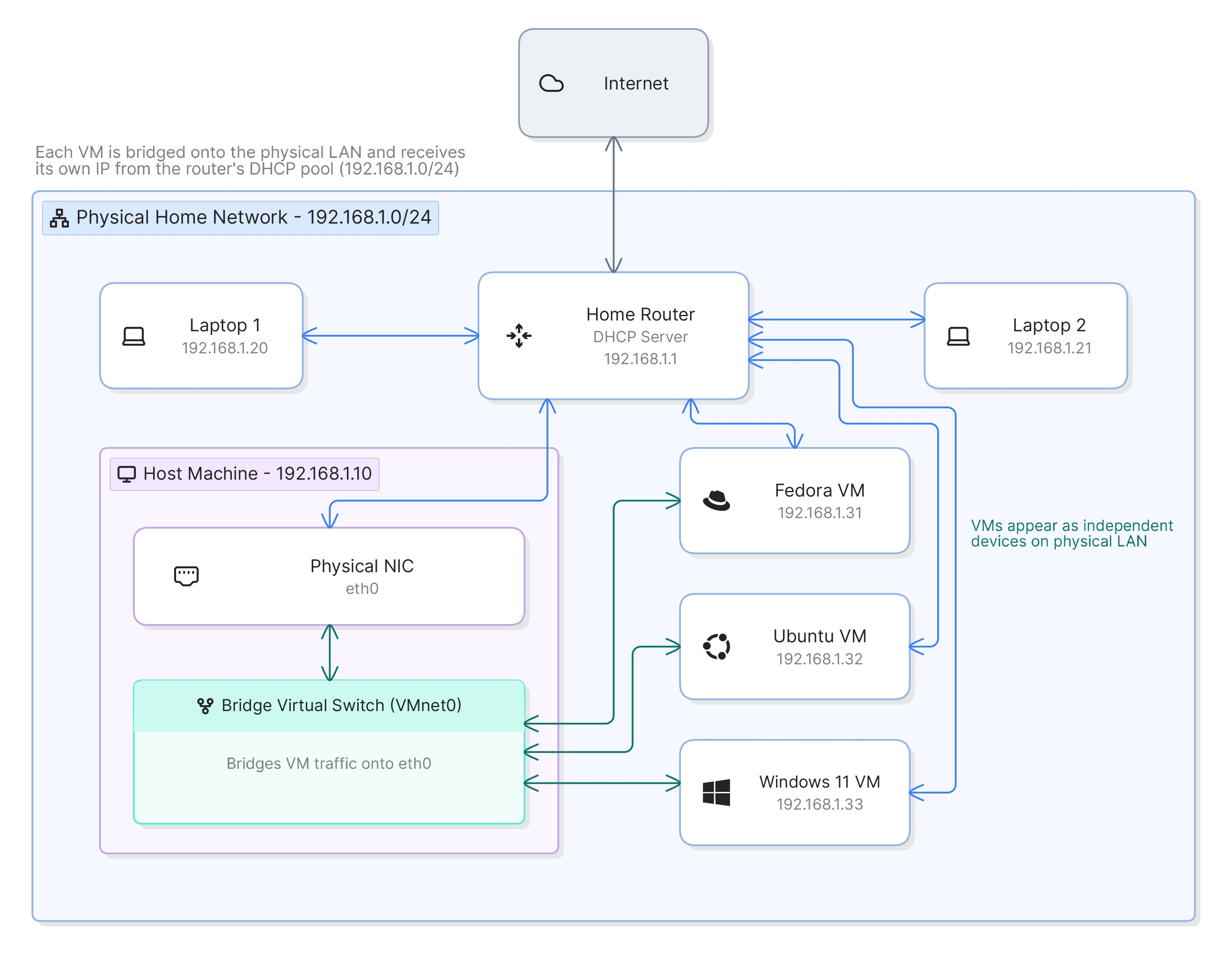The image size is (1232, 955).
Task: Click the IP address 192.168.1.33
Action: point(820,804)
